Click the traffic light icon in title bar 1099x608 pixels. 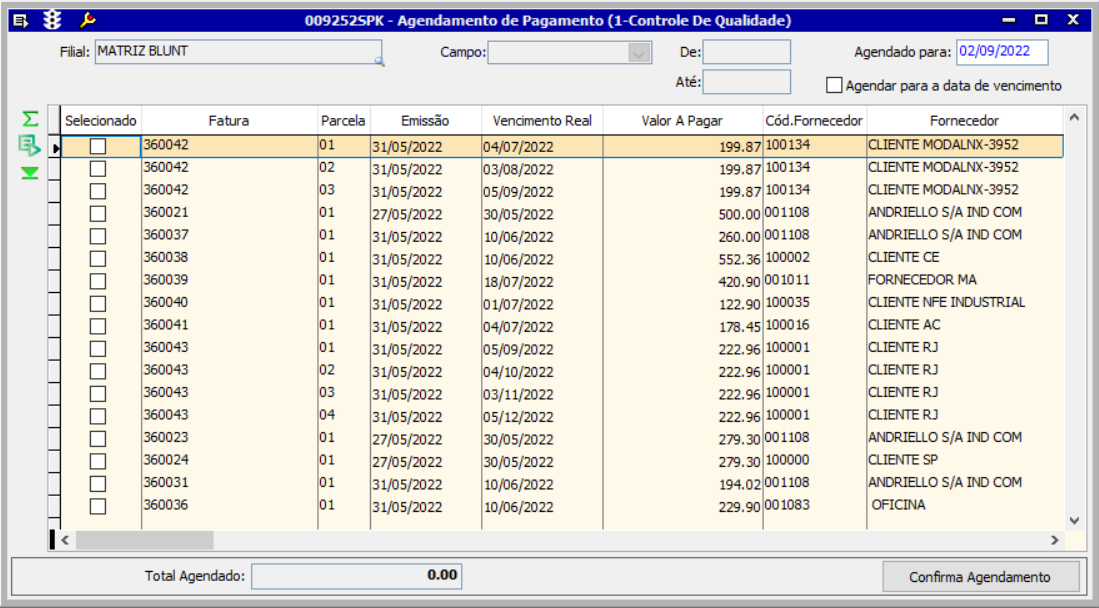53,20
